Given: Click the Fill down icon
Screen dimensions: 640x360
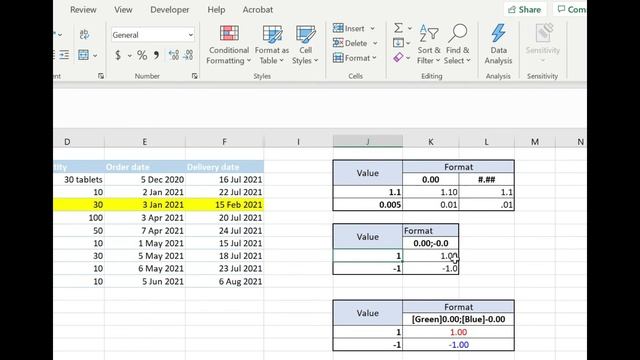Looking at the screenshot, I should [x=398, y=42].
